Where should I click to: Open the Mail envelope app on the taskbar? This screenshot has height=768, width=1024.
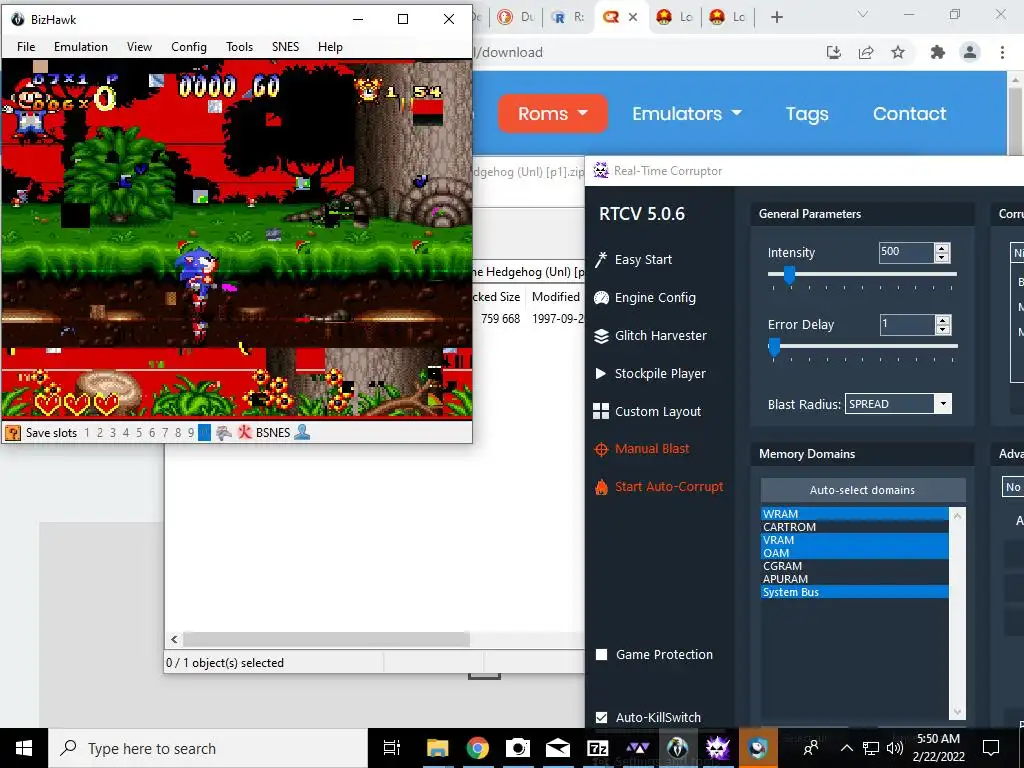(x=558, y=748)
